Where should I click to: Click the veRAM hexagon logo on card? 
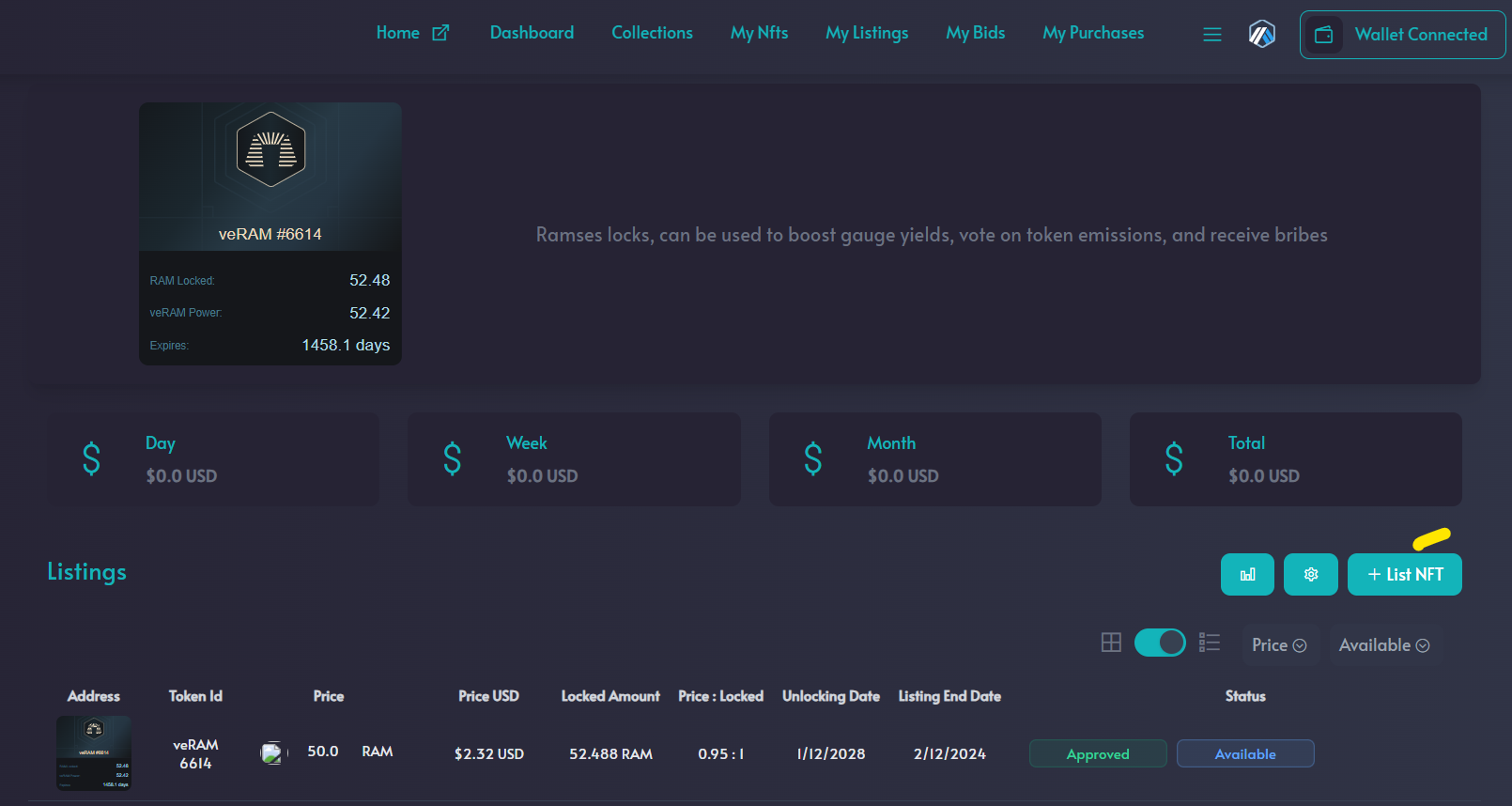[270, 149]
